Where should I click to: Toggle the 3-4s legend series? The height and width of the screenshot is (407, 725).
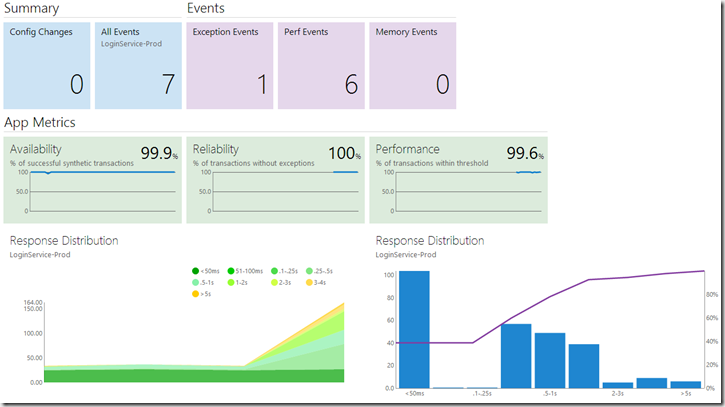pos(316,283)
